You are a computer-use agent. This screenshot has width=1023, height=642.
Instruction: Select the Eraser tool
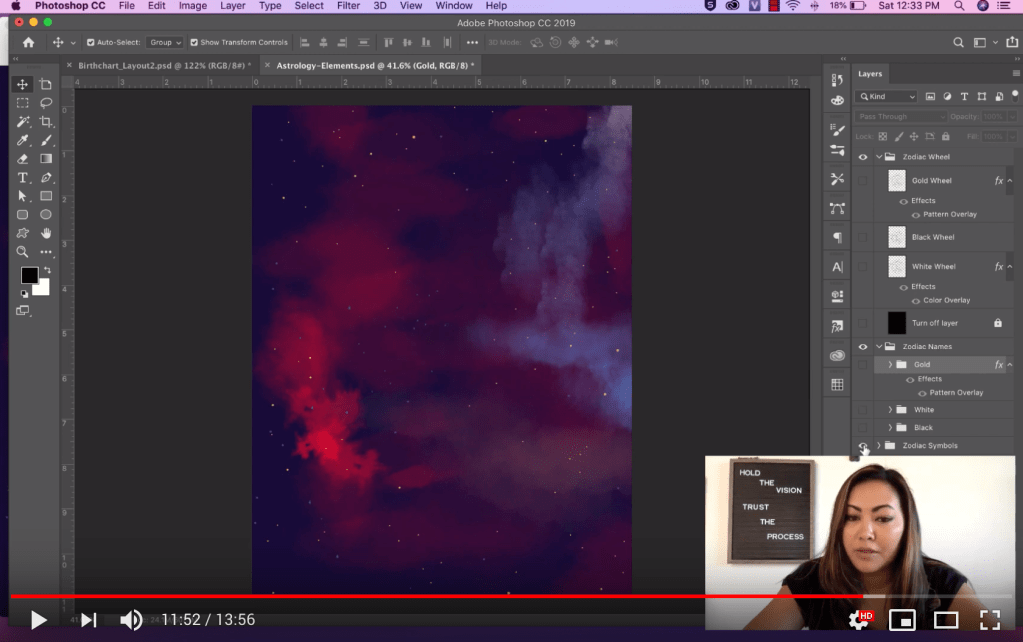coord(22,159)
